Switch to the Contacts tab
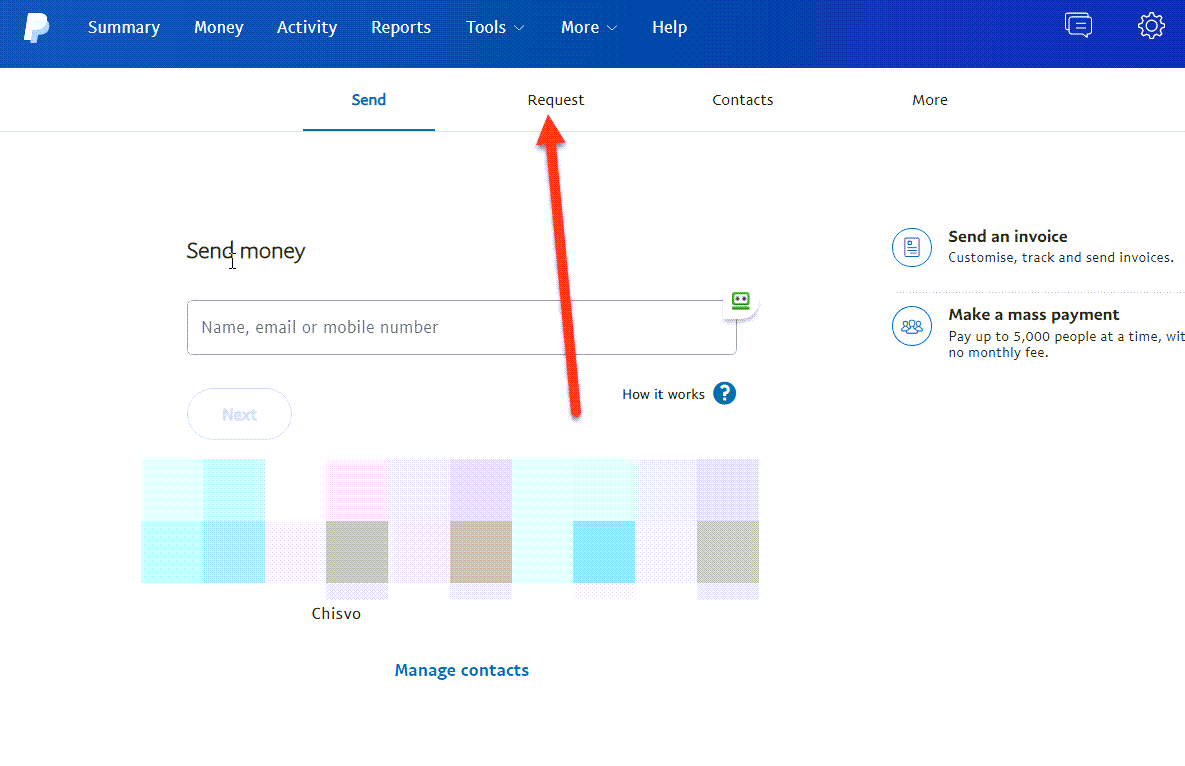The image size is (1185, 766). pos(742,100)
